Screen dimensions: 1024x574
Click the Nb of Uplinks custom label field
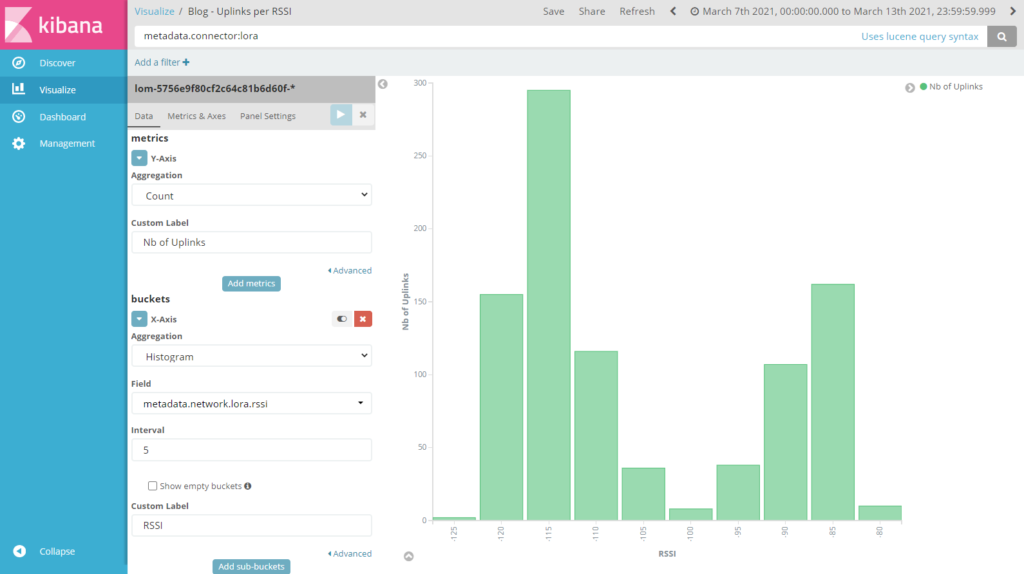(251, 242)
